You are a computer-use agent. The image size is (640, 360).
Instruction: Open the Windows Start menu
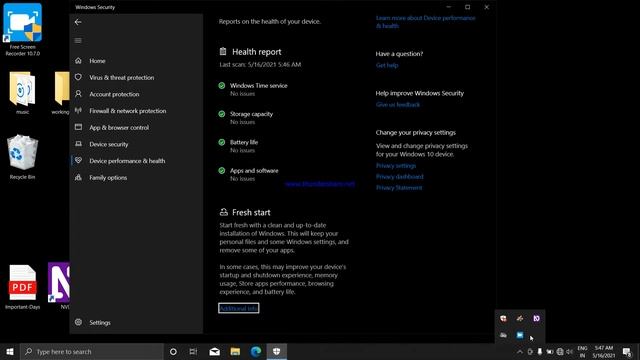click(10, 351)
